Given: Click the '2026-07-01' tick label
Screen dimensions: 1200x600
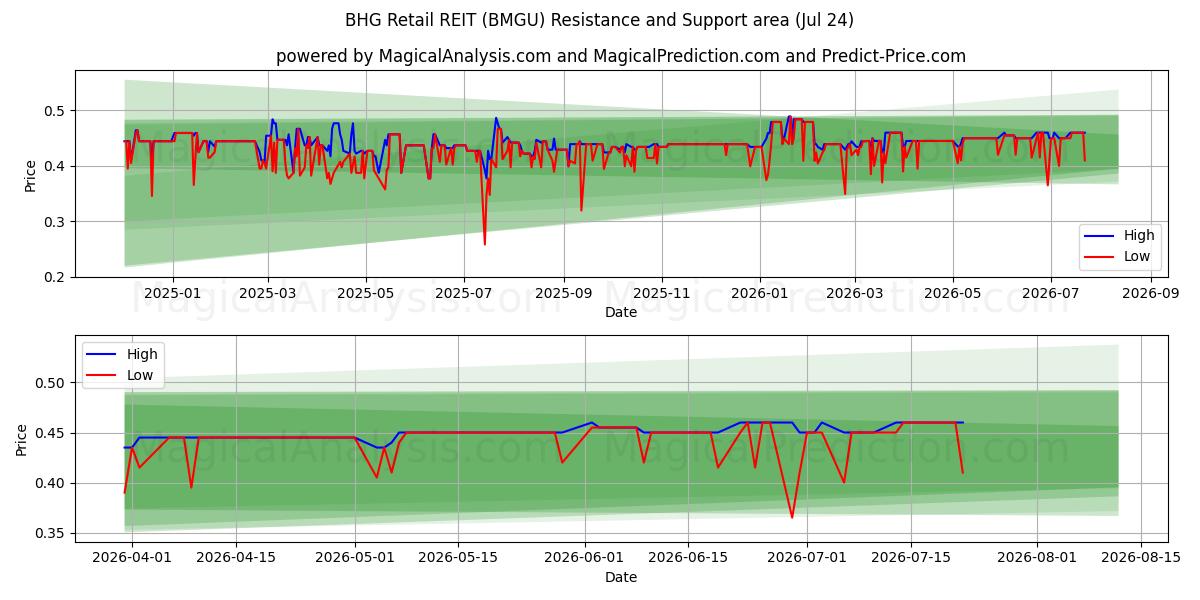Looking at the screenshot, I should (x=807, y=558).
